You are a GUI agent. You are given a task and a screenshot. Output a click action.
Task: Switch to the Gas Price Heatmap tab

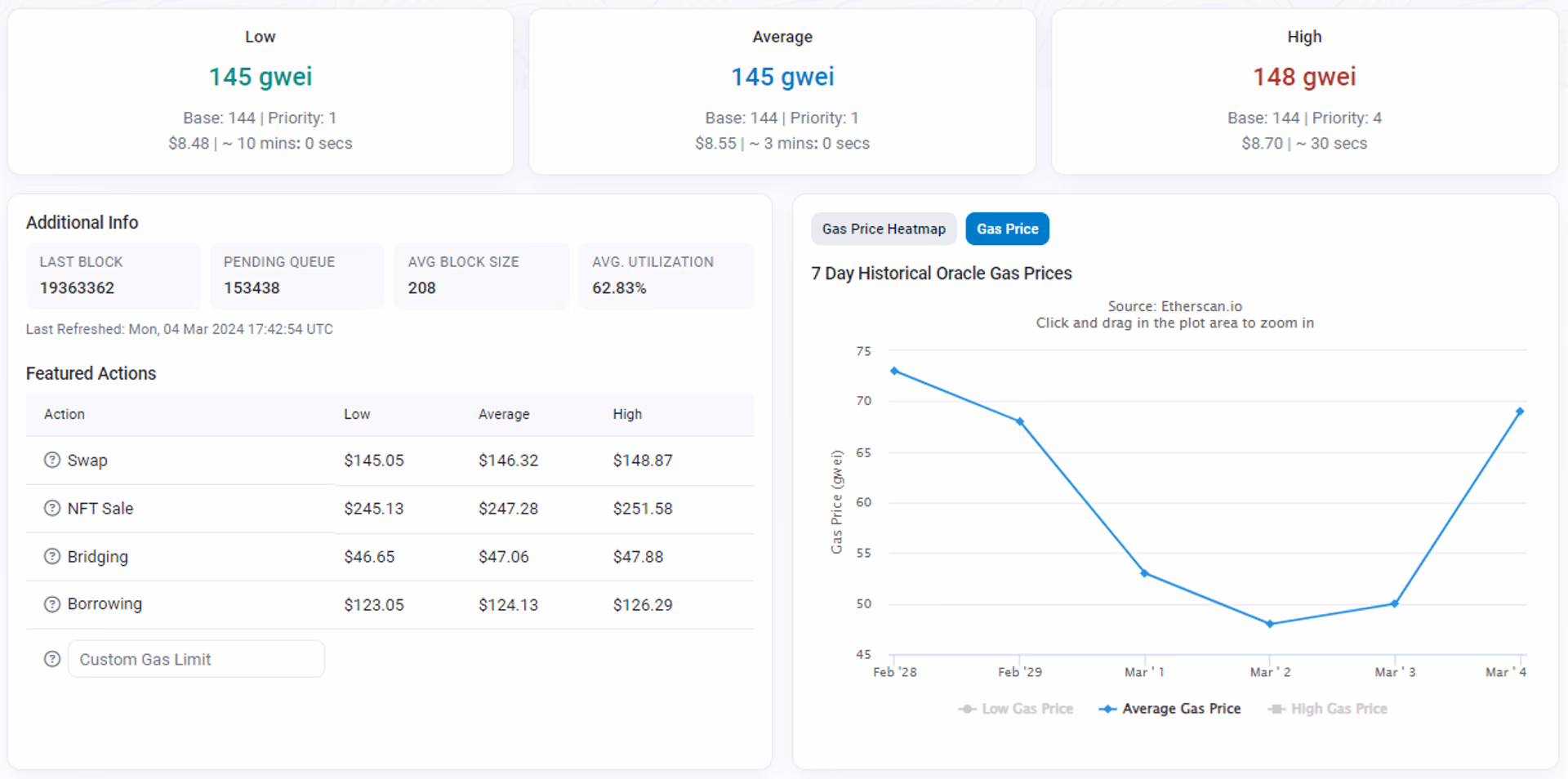tap(884, 229)
